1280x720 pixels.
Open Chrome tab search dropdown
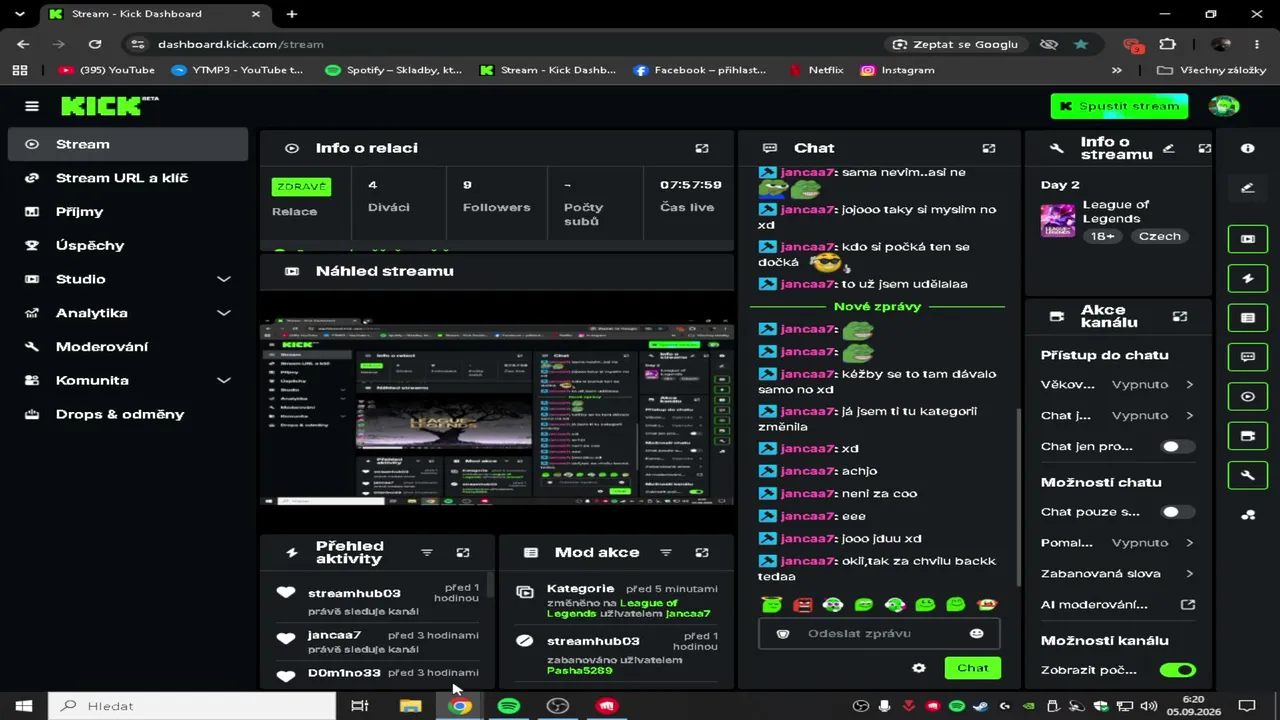tap(20, 14)
